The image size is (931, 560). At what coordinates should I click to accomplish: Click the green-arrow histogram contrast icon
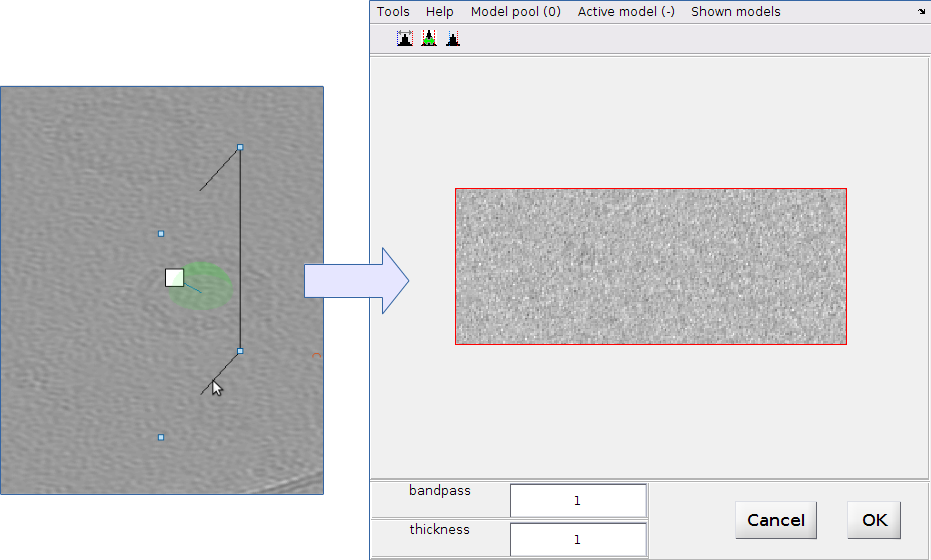pyautogui.click(x=429, y=39)
